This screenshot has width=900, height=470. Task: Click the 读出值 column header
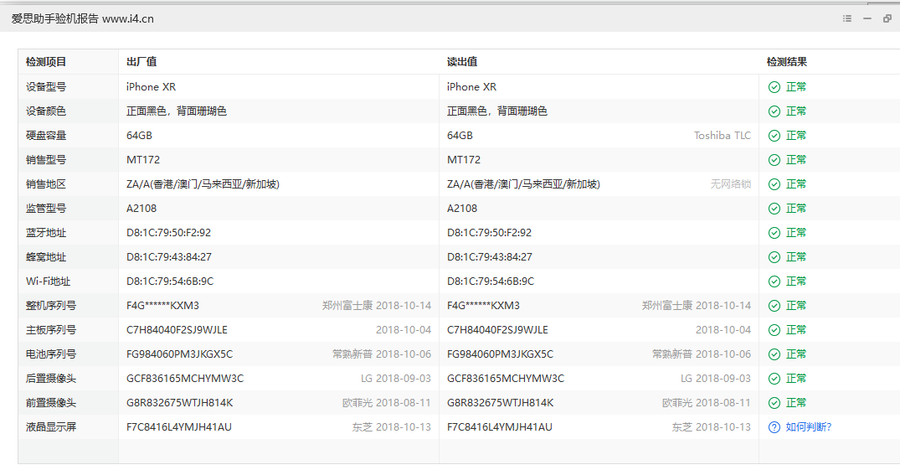tap(462, 61)
